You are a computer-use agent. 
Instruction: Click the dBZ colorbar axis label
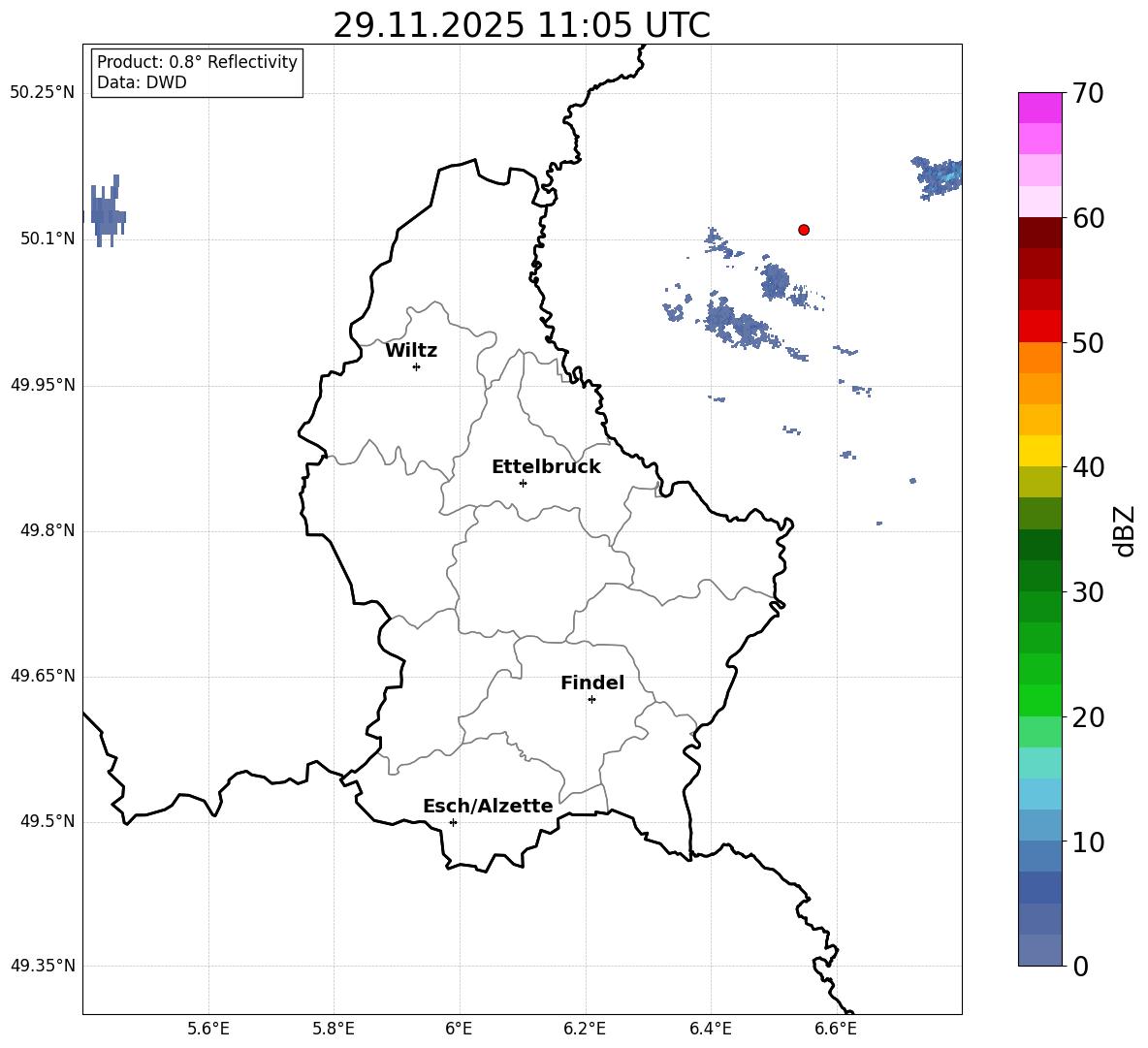(x=1126, y=530)
